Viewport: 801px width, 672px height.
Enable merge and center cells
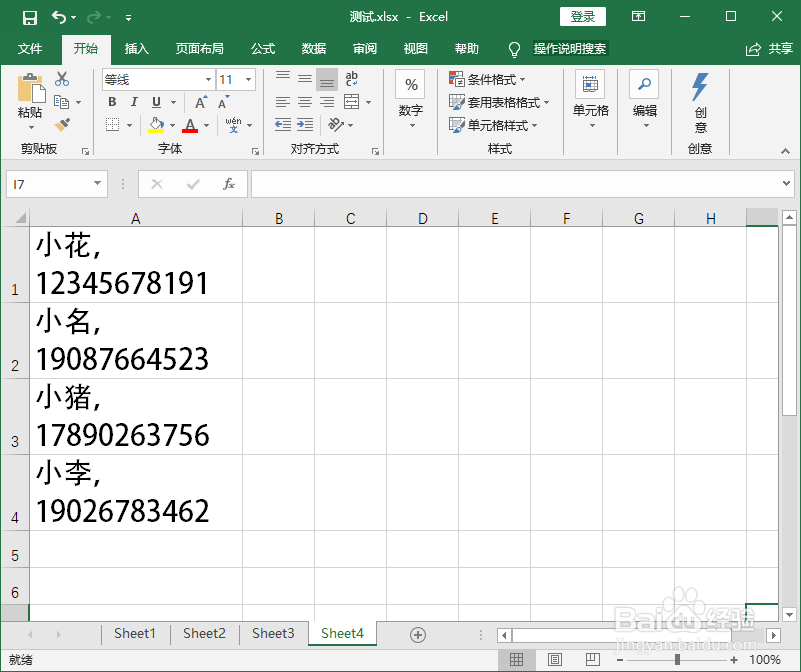pos(350,100)
